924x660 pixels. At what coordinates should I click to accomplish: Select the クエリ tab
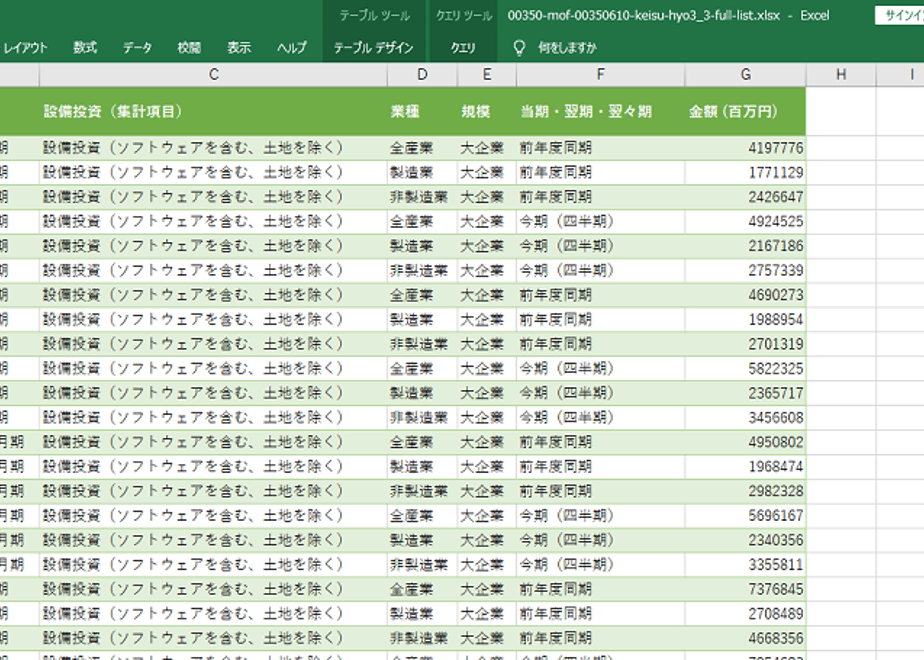click(x=463, y=48)
